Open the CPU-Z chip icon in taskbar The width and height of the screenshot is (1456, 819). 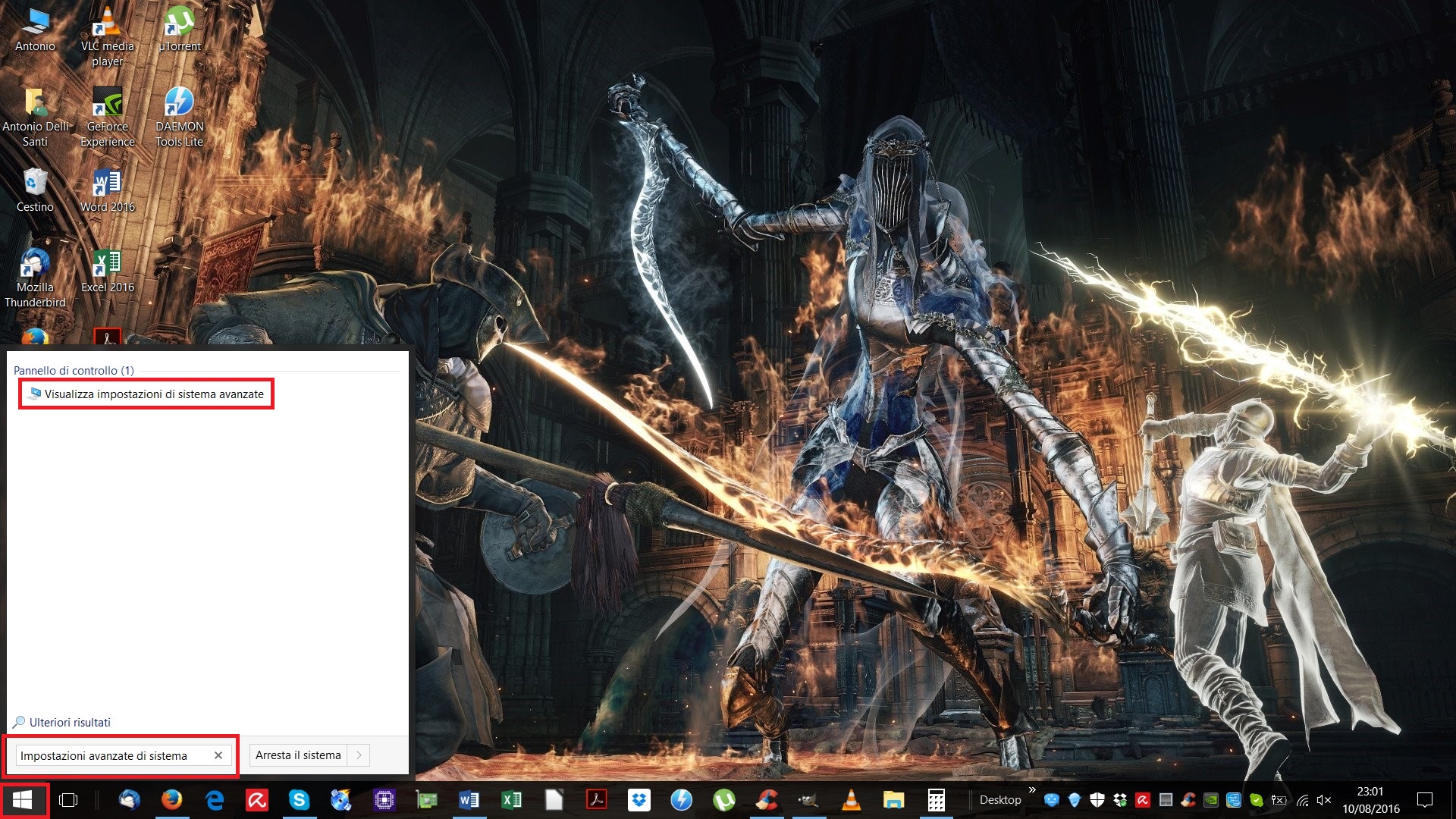click(x=384, y=800)
